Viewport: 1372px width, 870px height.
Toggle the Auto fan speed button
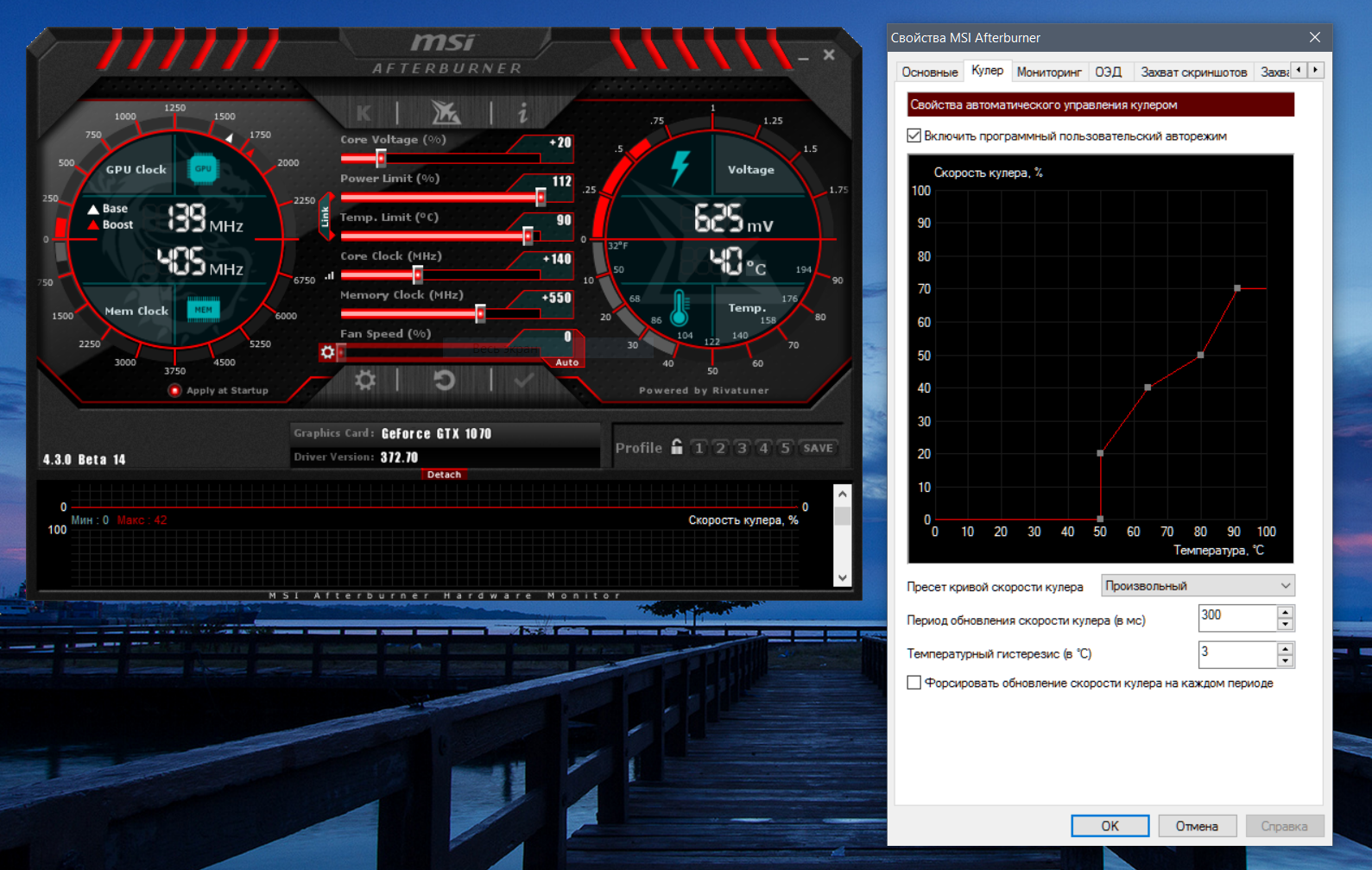(566, 362)
